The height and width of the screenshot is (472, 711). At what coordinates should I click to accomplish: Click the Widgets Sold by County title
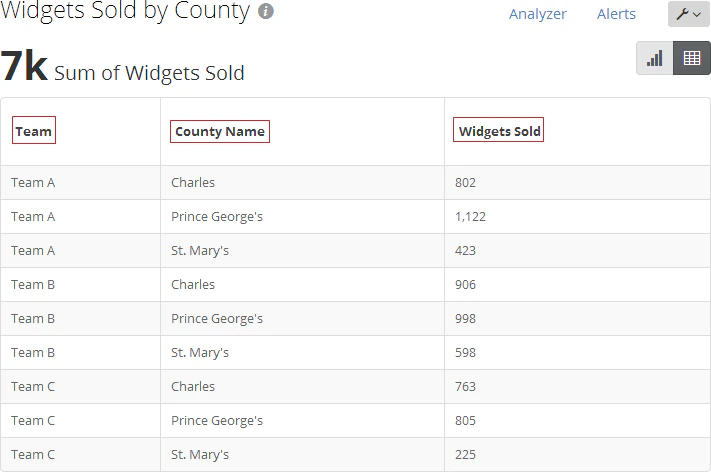coord(125,11)
